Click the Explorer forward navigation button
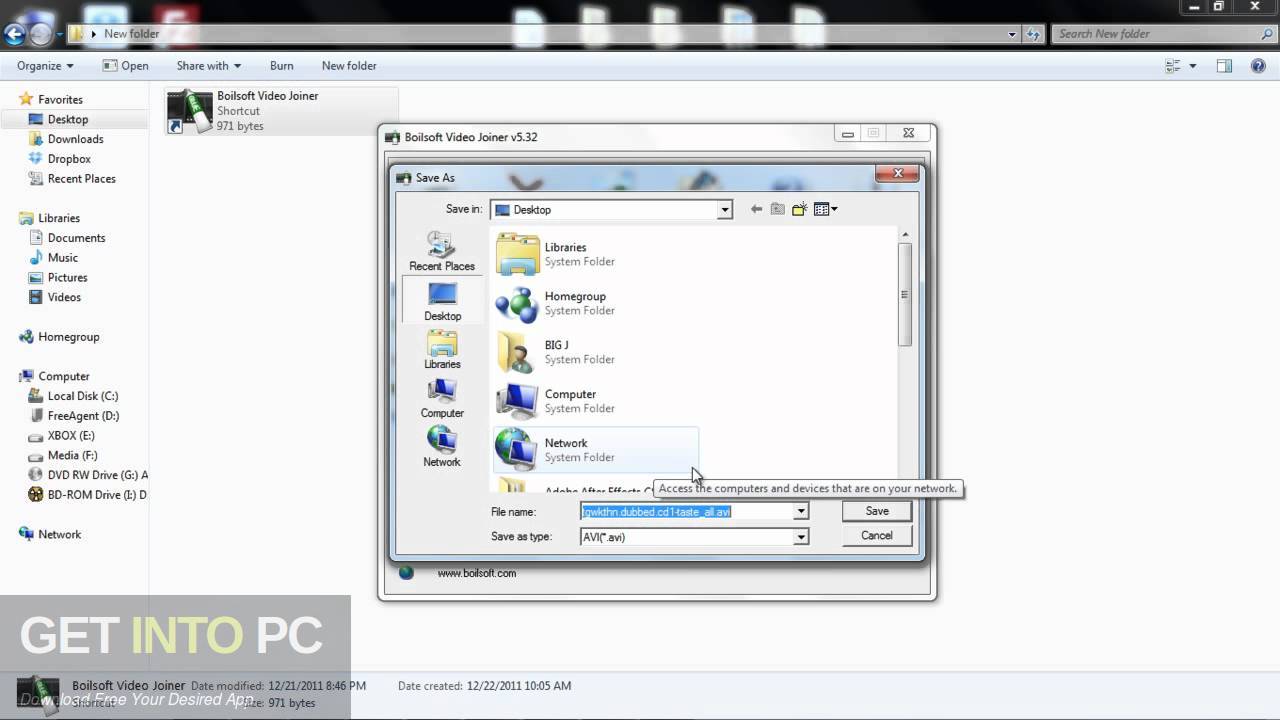The width and height of the screenshot is (1280, 720). [x=40, y=34]
